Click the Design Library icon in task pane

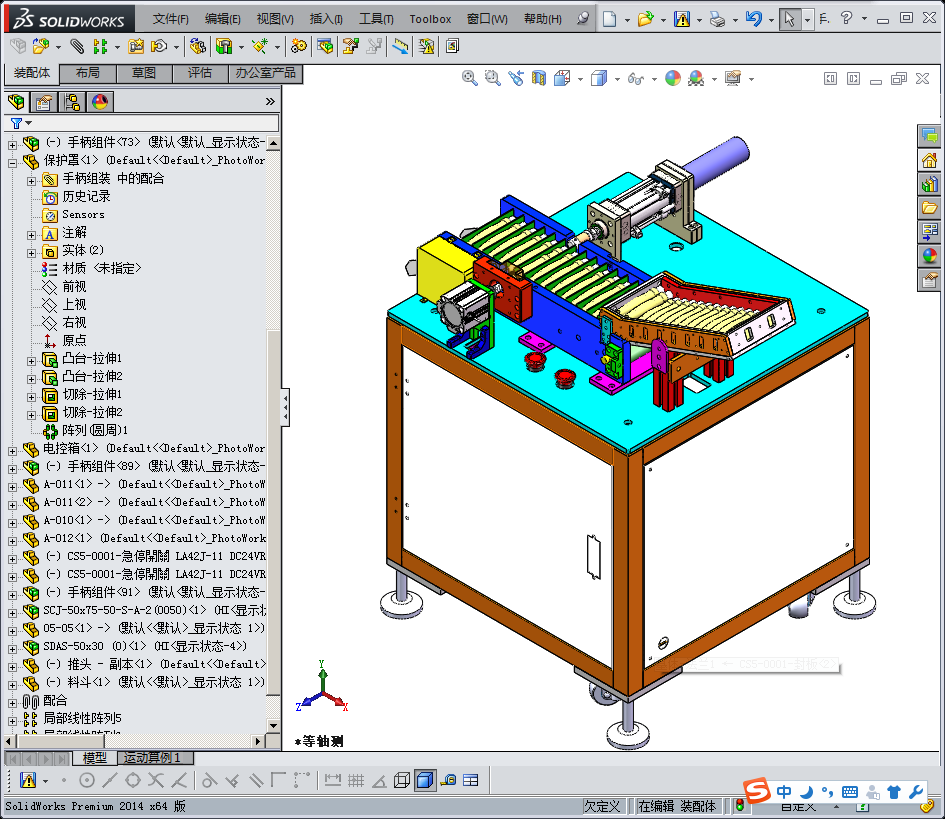(929, 183)
